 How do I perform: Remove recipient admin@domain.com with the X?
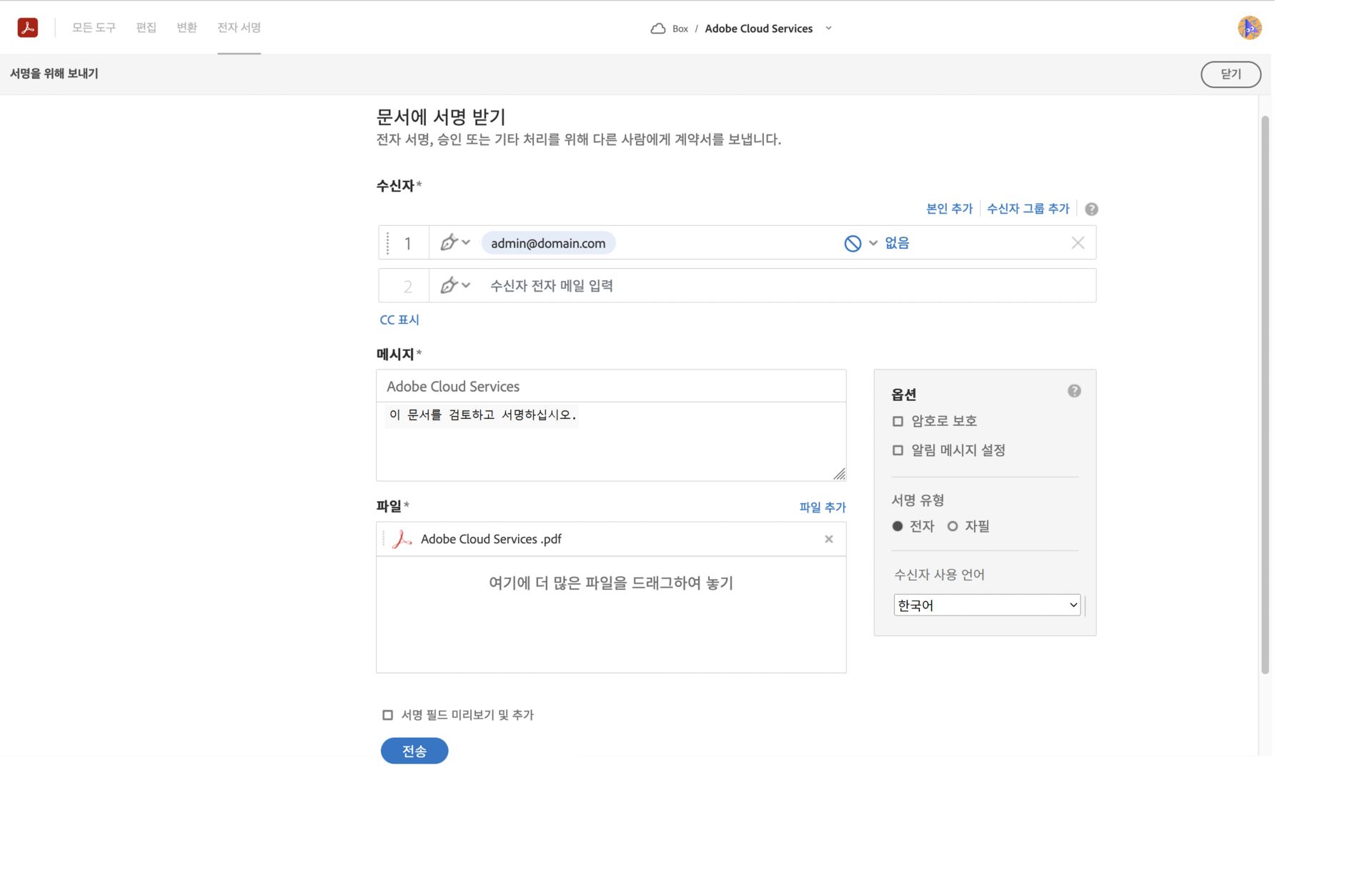1078,243
